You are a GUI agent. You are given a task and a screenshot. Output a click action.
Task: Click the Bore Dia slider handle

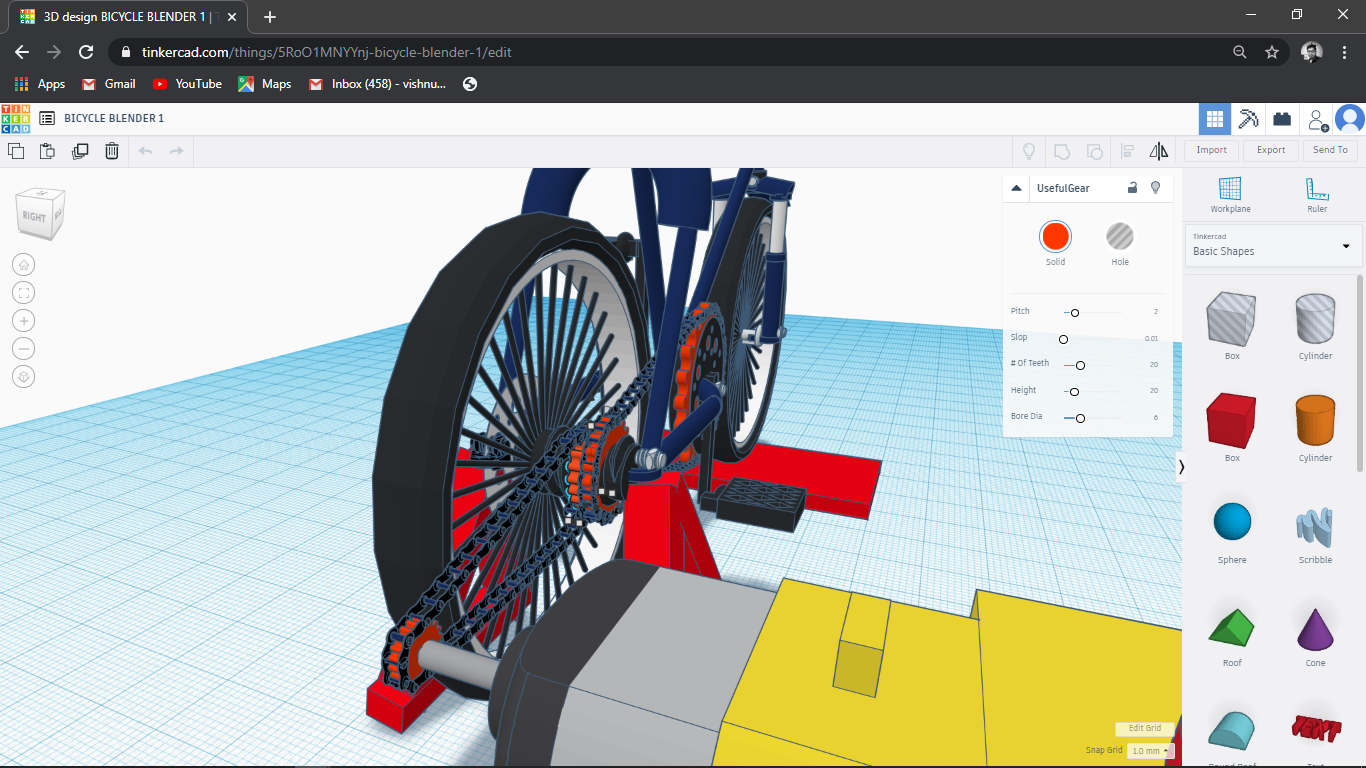(1080, 418)
